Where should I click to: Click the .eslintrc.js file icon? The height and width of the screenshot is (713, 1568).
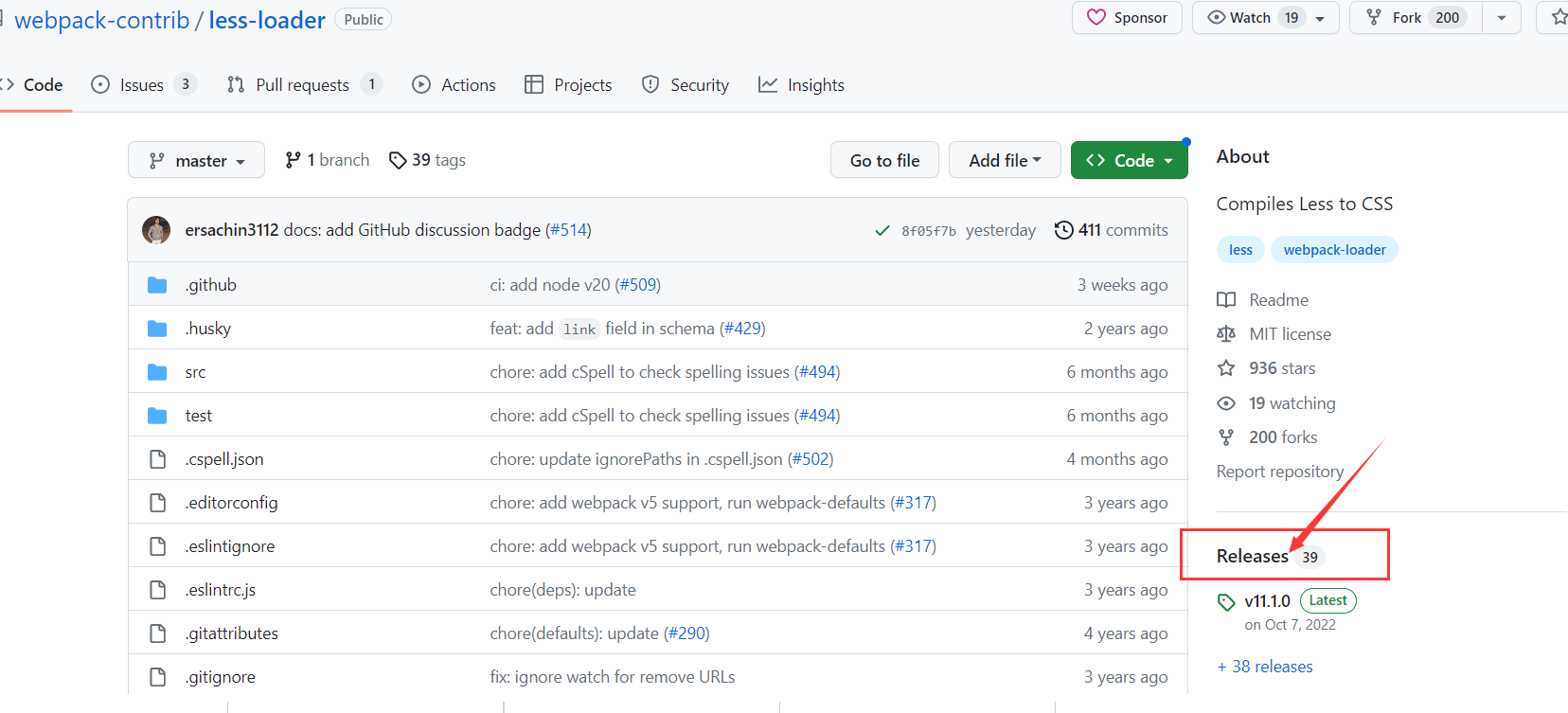157,590
